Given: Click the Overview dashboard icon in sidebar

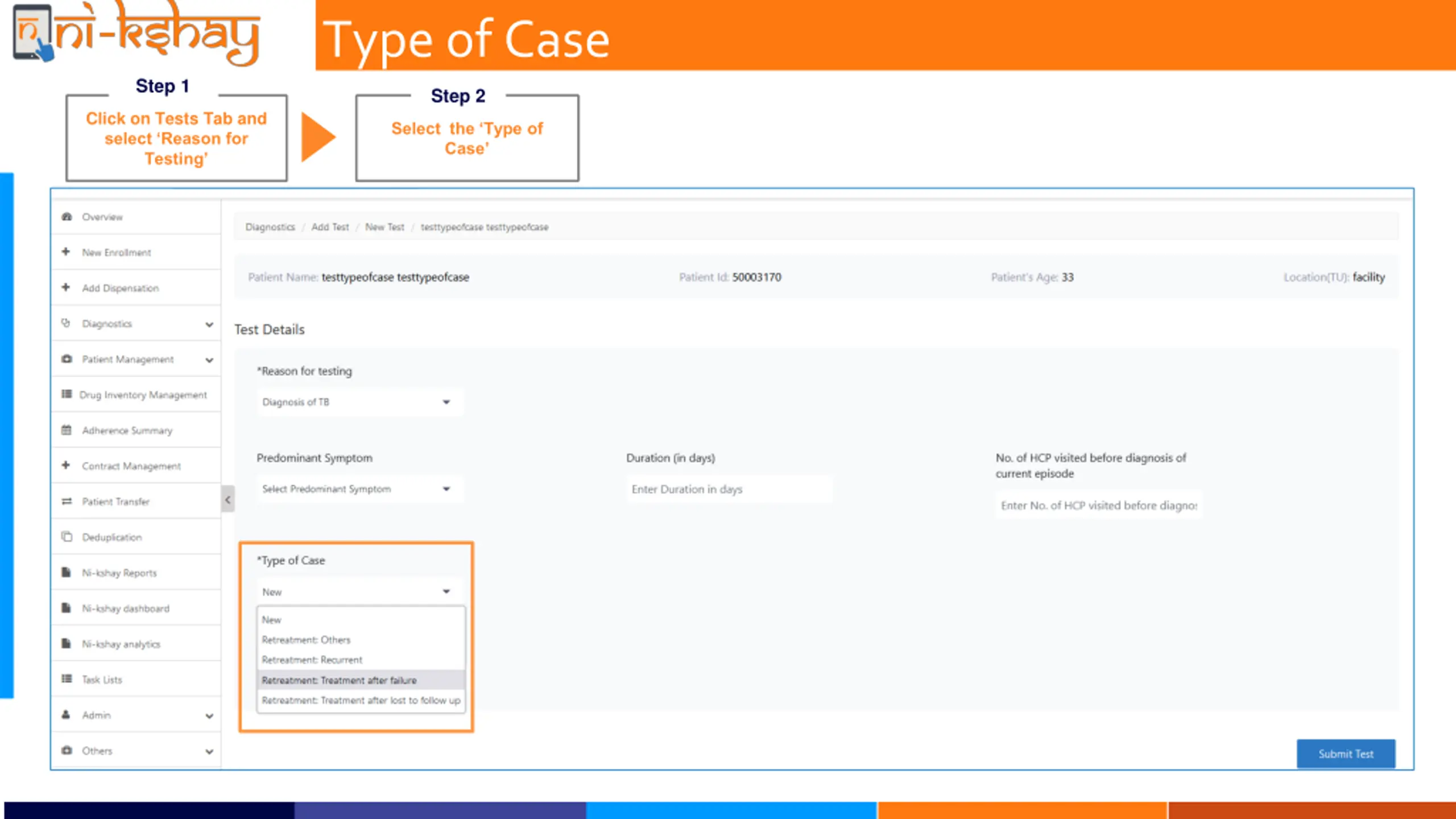Looking at the screenshot, I should click(x=67, y=217).
